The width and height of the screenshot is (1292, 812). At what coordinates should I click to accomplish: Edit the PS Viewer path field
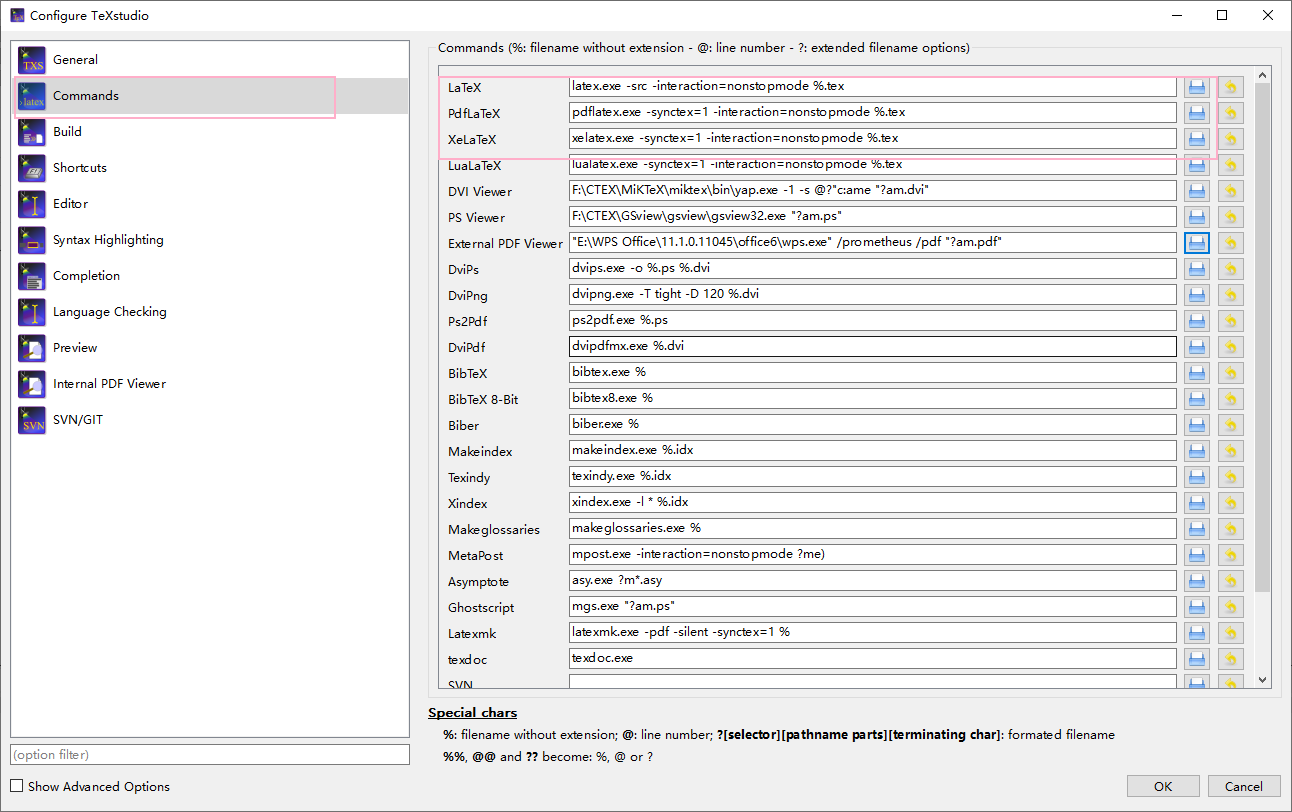873,217
